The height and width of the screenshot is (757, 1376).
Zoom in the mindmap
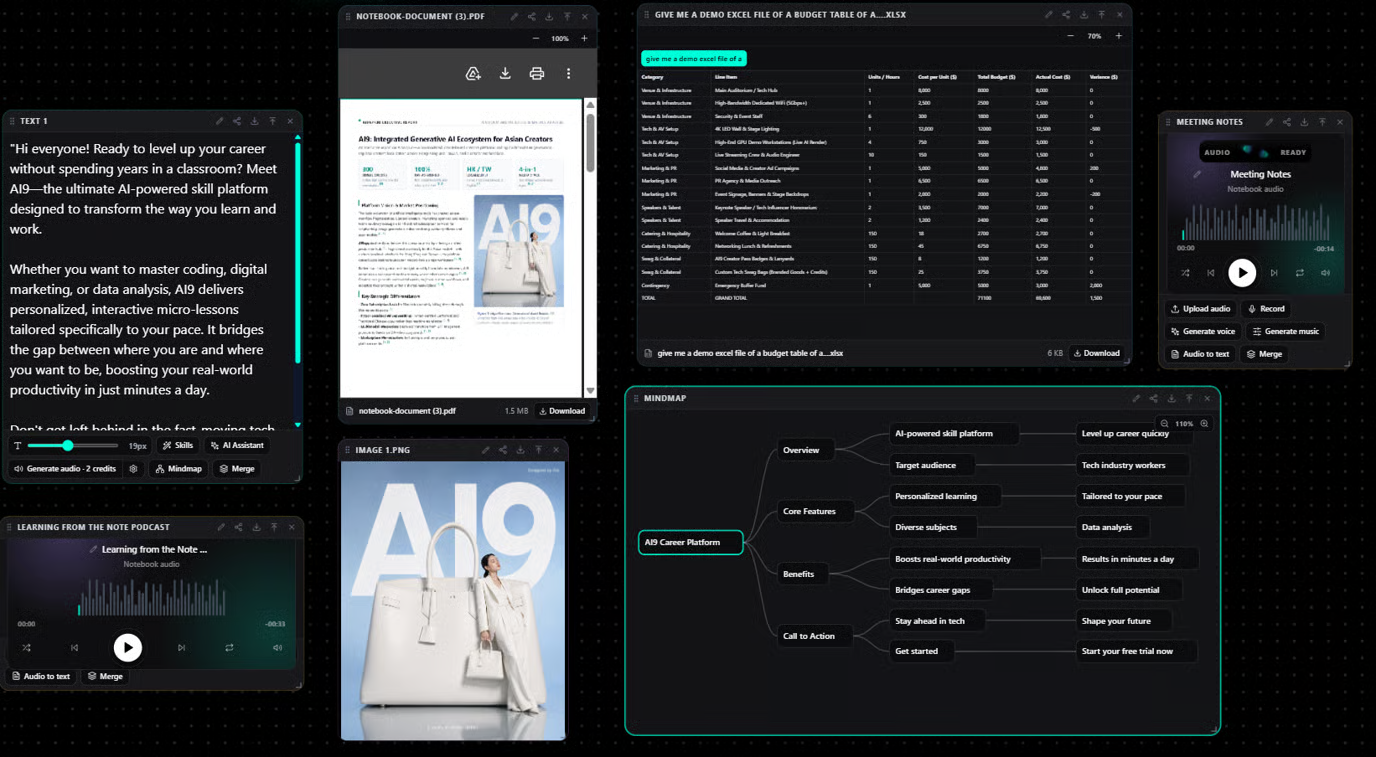point(1204,424)
